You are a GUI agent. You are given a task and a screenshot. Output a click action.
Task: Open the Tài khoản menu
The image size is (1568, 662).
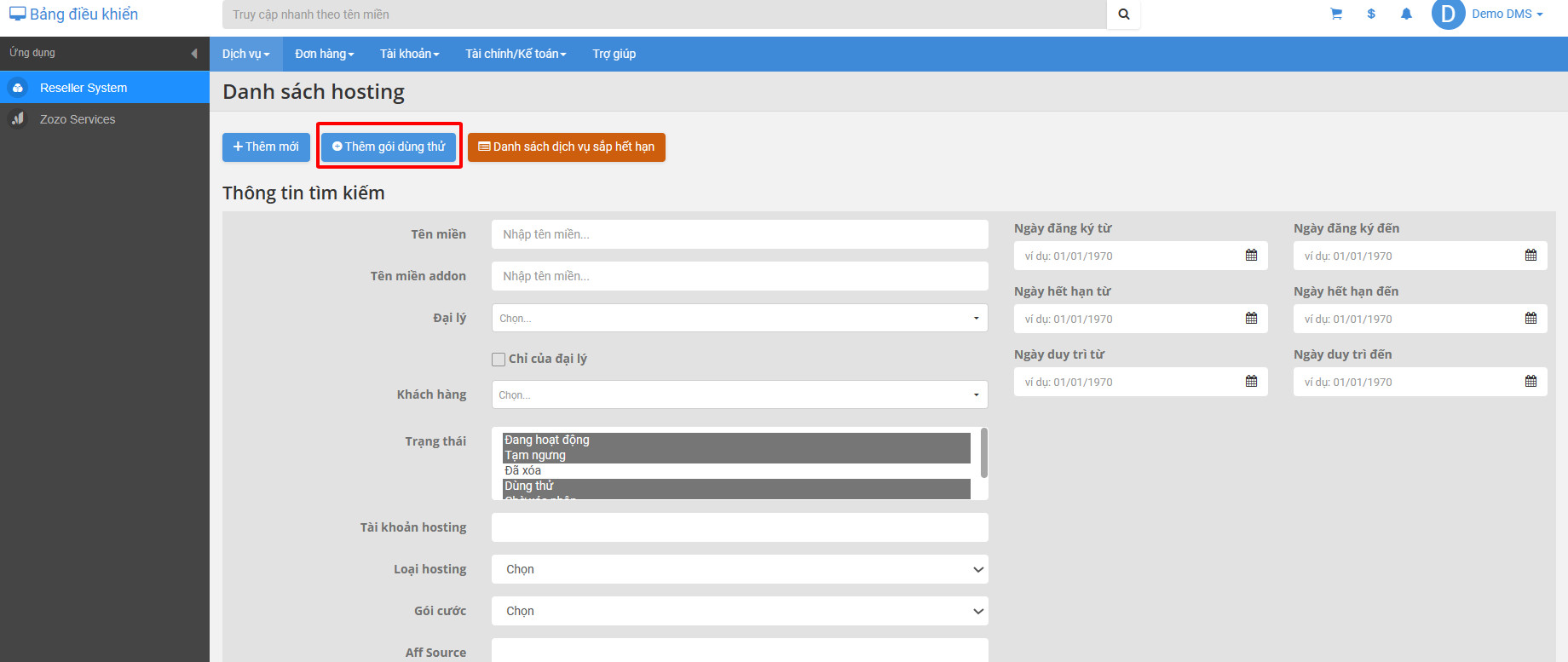[x=410, y=54]
